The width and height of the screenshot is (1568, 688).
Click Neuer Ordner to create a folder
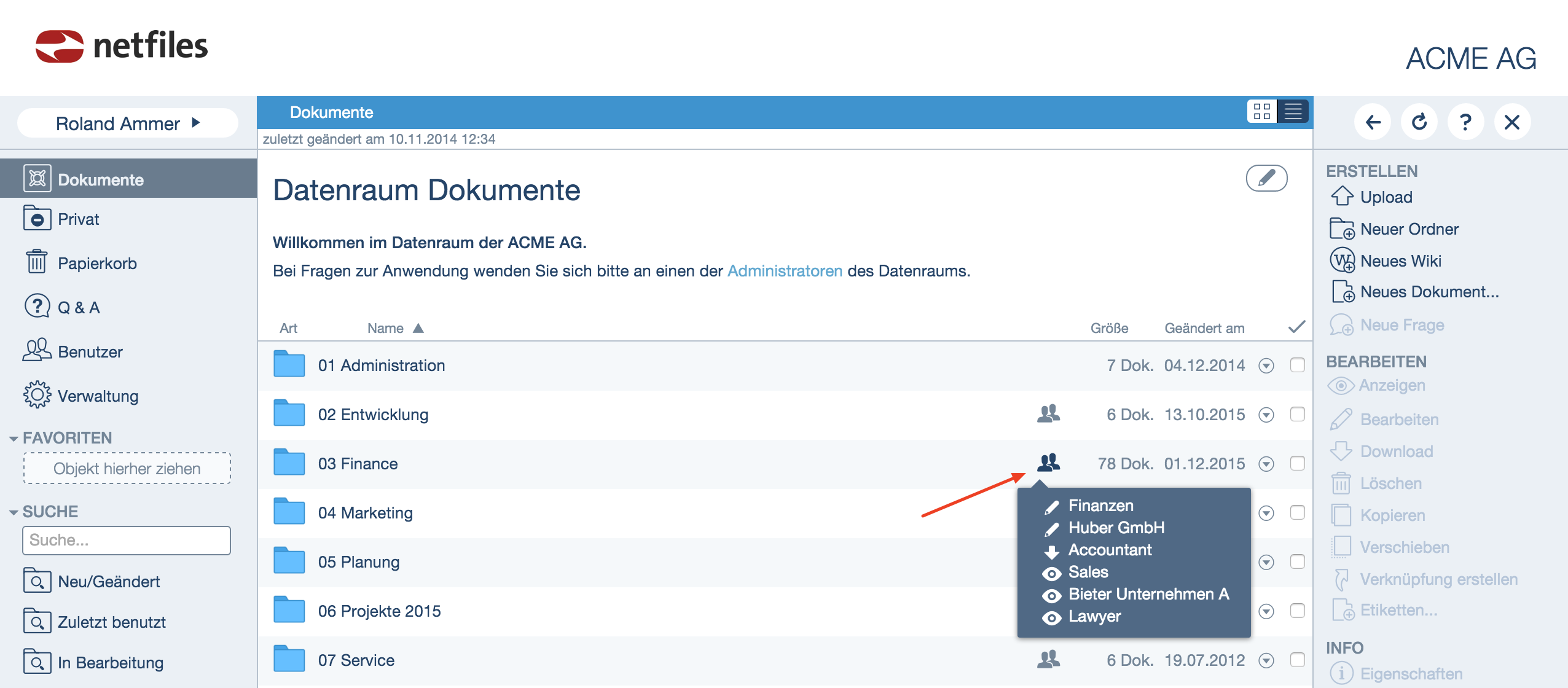tap(1408, 229)
